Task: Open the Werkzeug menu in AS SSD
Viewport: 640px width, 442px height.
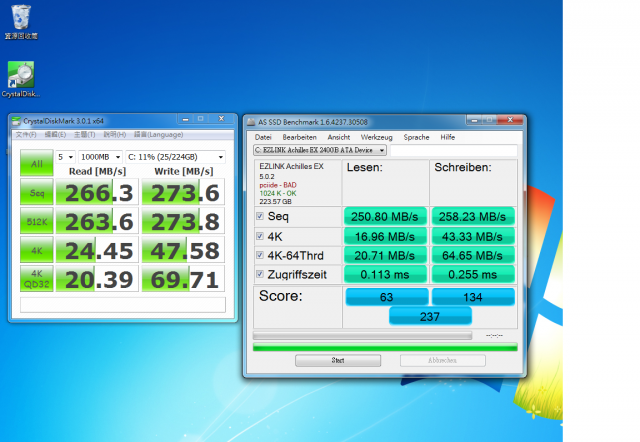Action: 376,137
